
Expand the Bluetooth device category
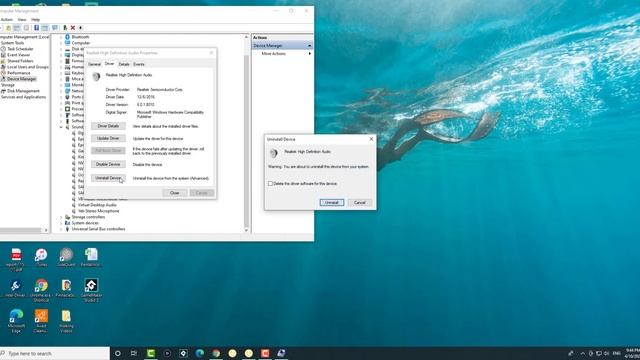click(x=61, y=37)
